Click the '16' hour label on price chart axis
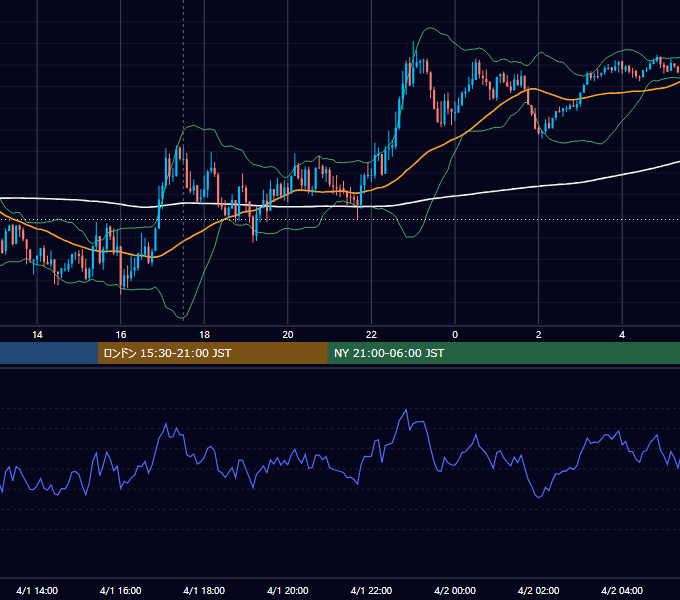The width and height of the screenshot is (680, 600). point(121,335)
